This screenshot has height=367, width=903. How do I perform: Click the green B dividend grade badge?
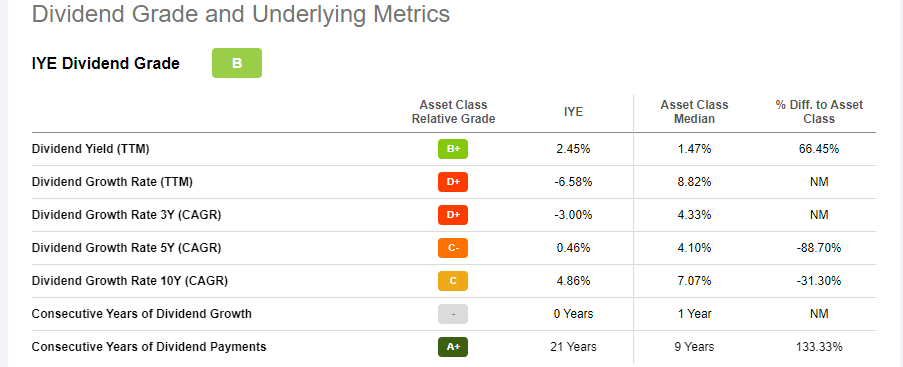[237, 63]
